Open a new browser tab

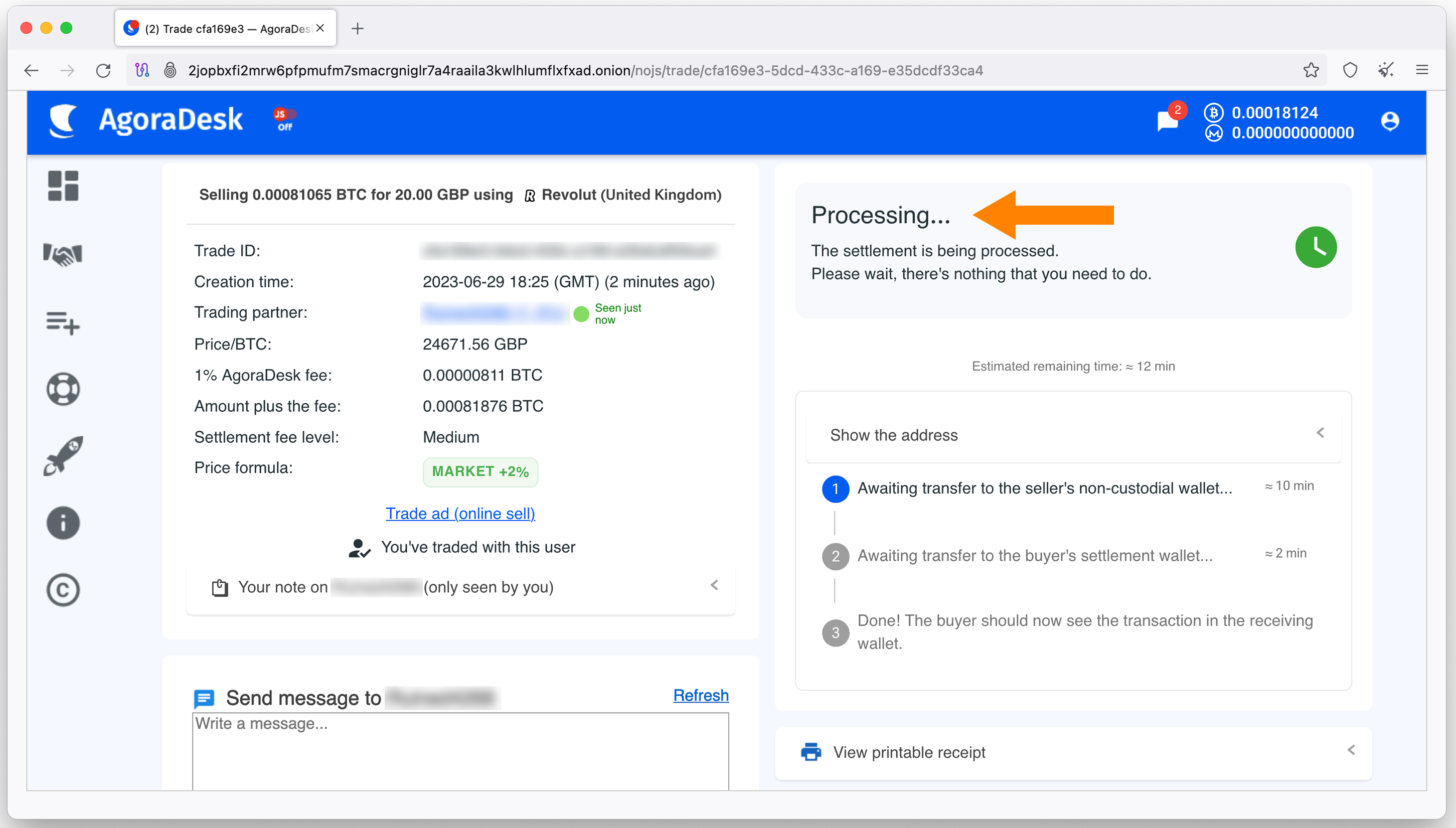(x=358, y=29)
